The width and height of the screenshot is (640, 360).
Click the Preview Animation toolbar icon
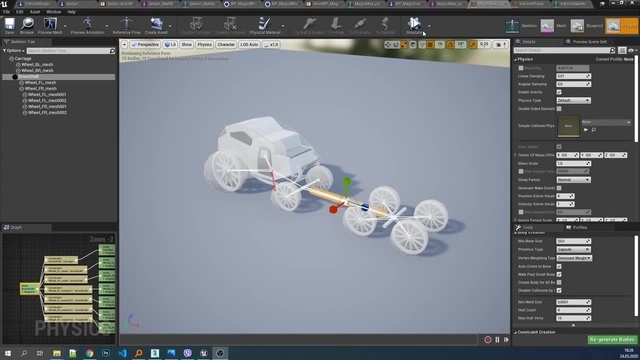pyautogui.click(x=87, y=24)
